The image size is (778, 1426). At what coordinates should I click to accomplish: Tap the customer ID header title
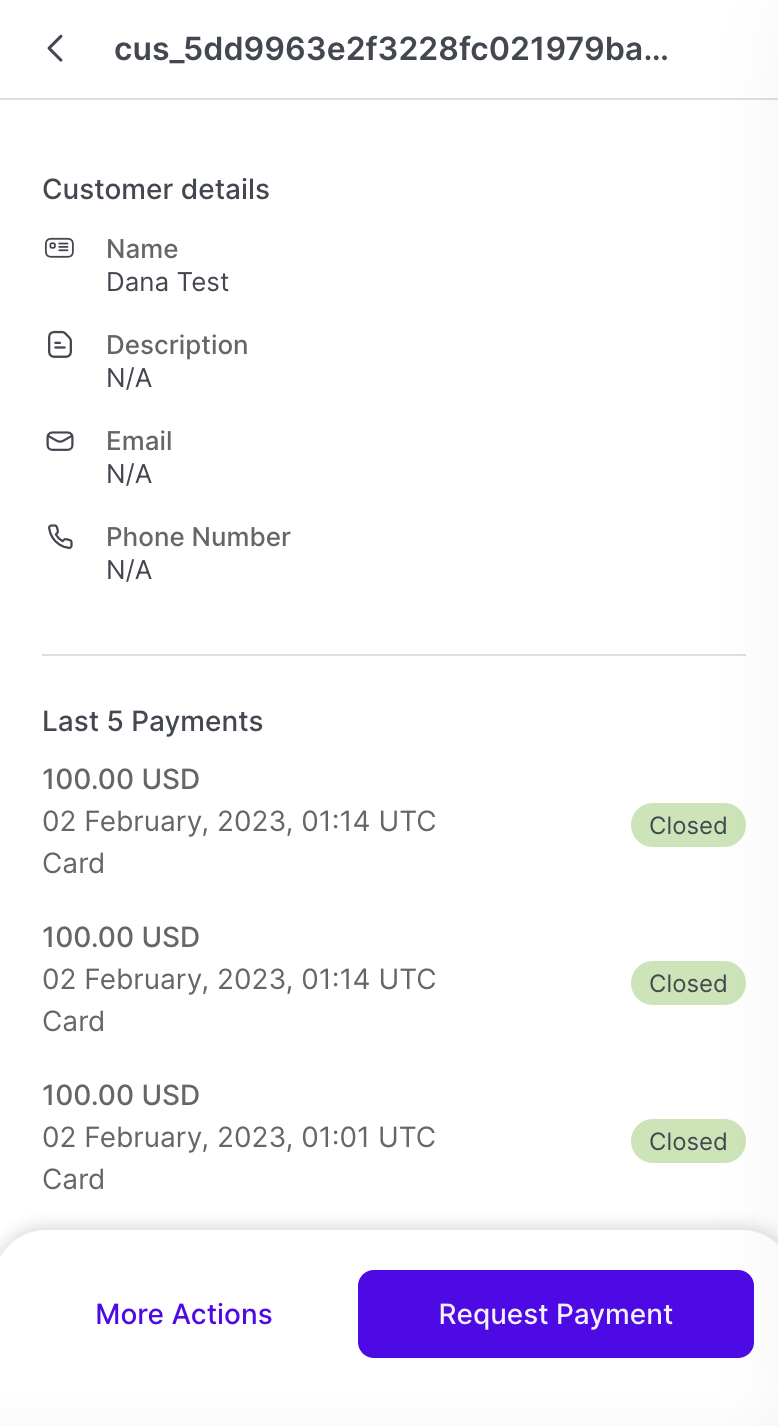point(390,49)
